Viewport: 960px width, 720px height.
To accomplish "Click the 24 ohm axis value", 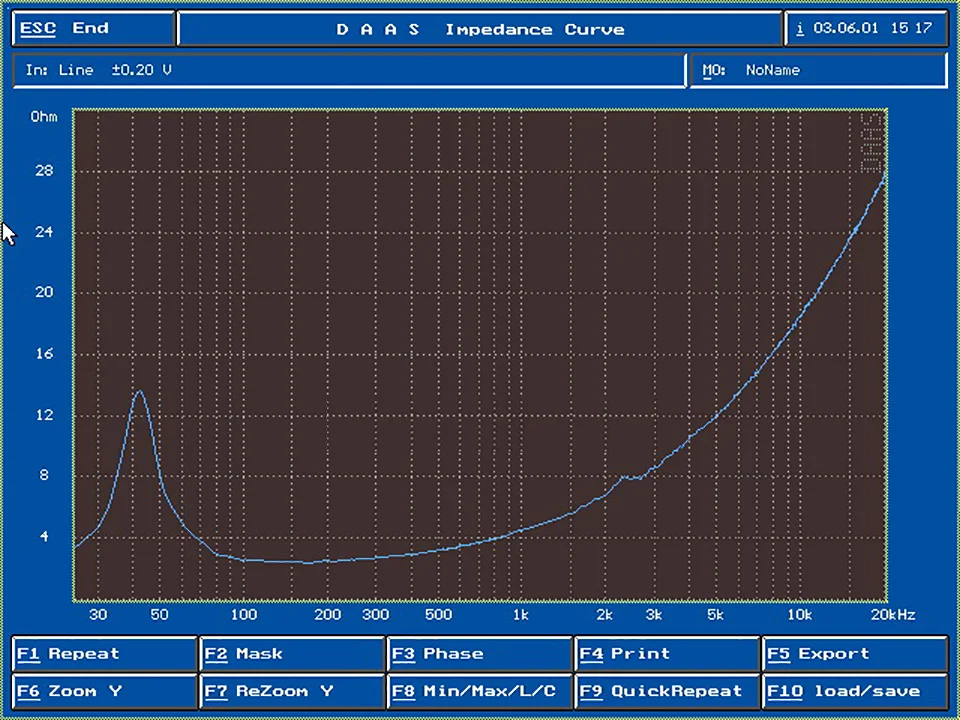I will [x=44, y=232].
